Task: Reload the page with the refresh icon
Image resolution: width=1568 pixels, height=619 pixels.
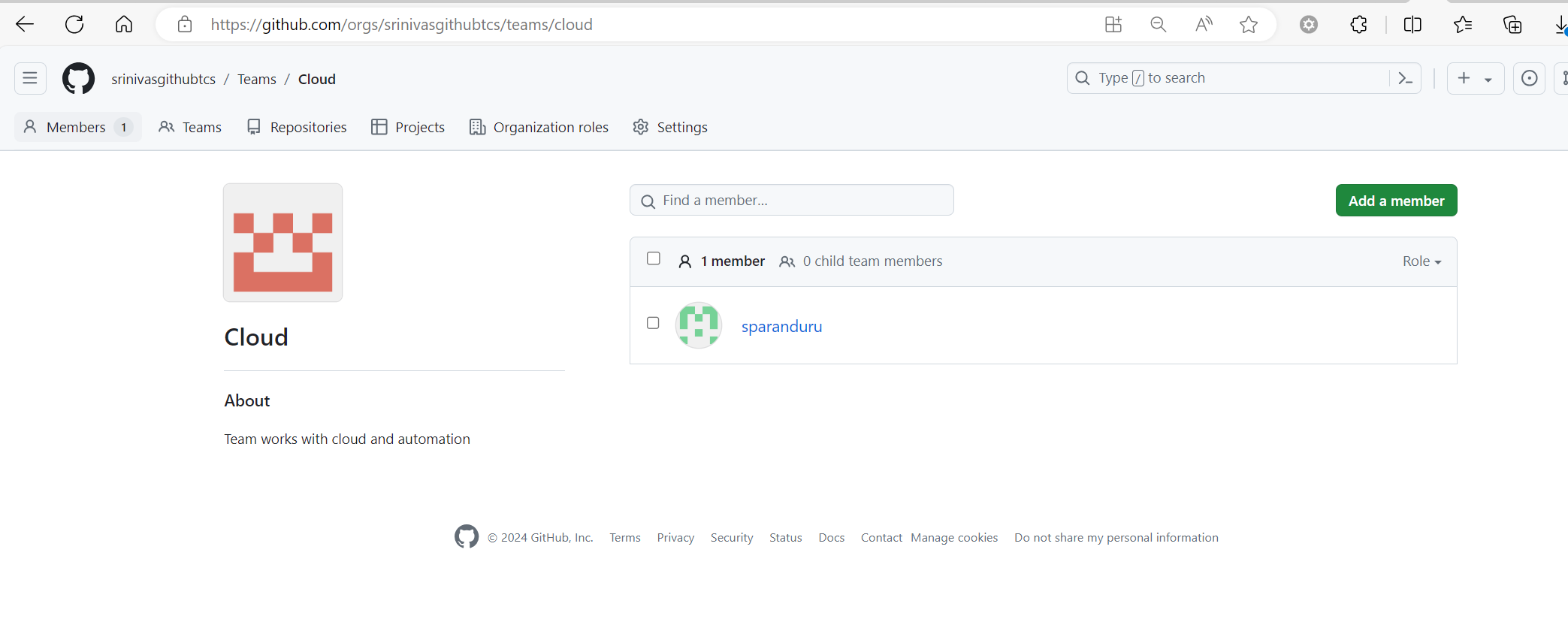Action: 74,24
